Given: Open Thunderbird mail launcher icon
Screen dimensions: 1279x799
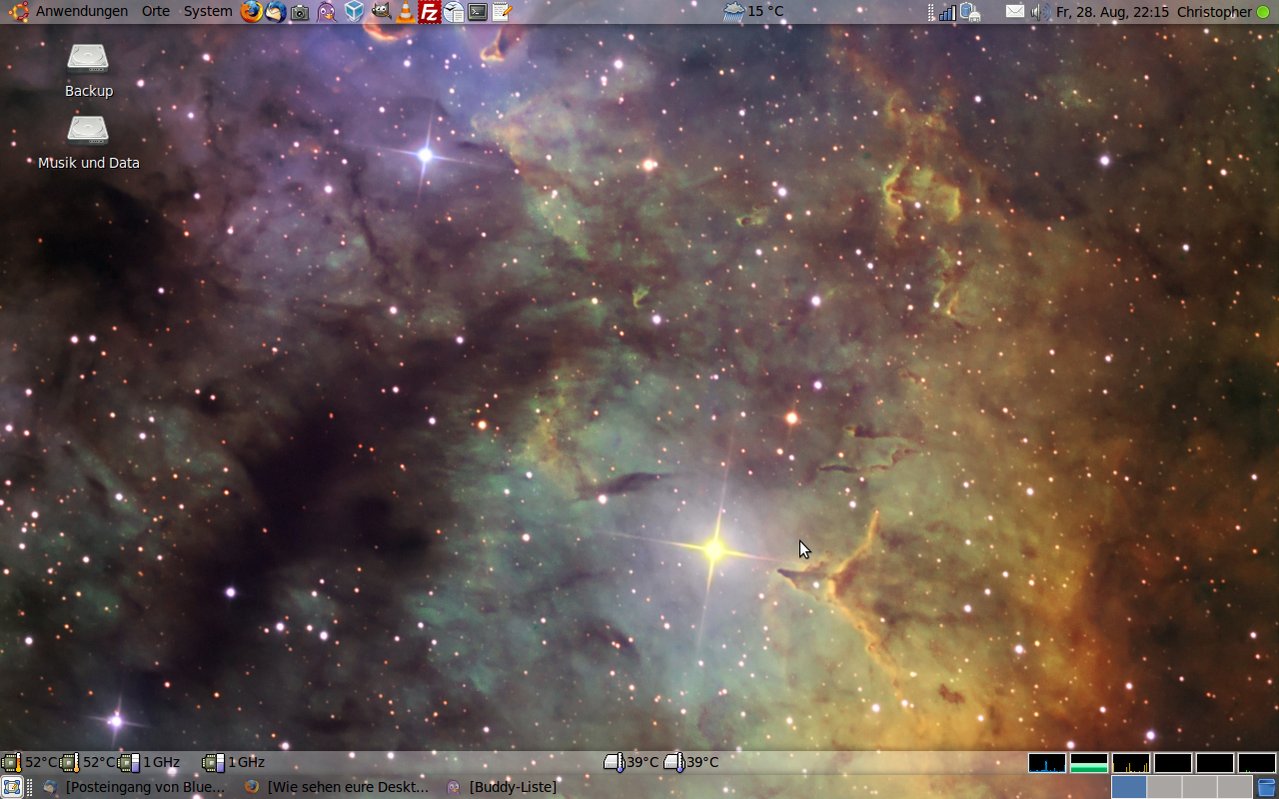Looking at the screenshot, I should click(275, 12).
